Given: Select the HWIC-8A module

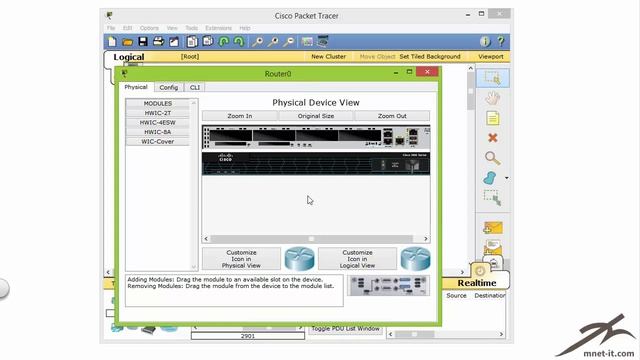Looking at the screenshot, I should (x=158, y=132).
